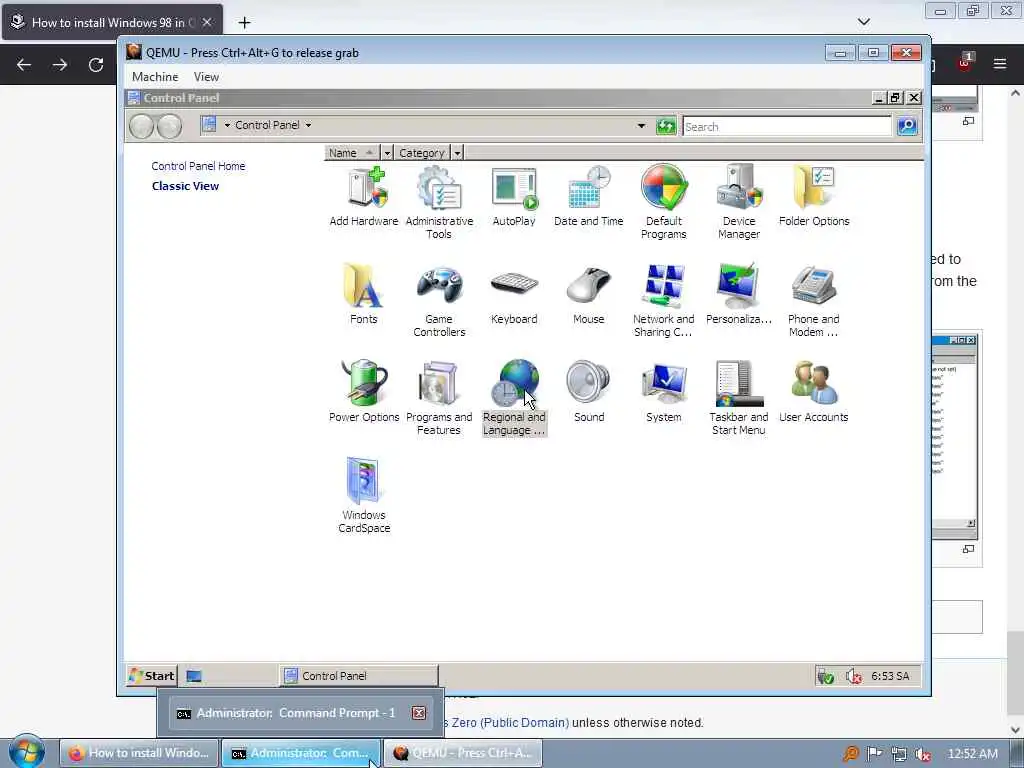
Task: Open Windows CardSpace icon
Action: point(364,496)
